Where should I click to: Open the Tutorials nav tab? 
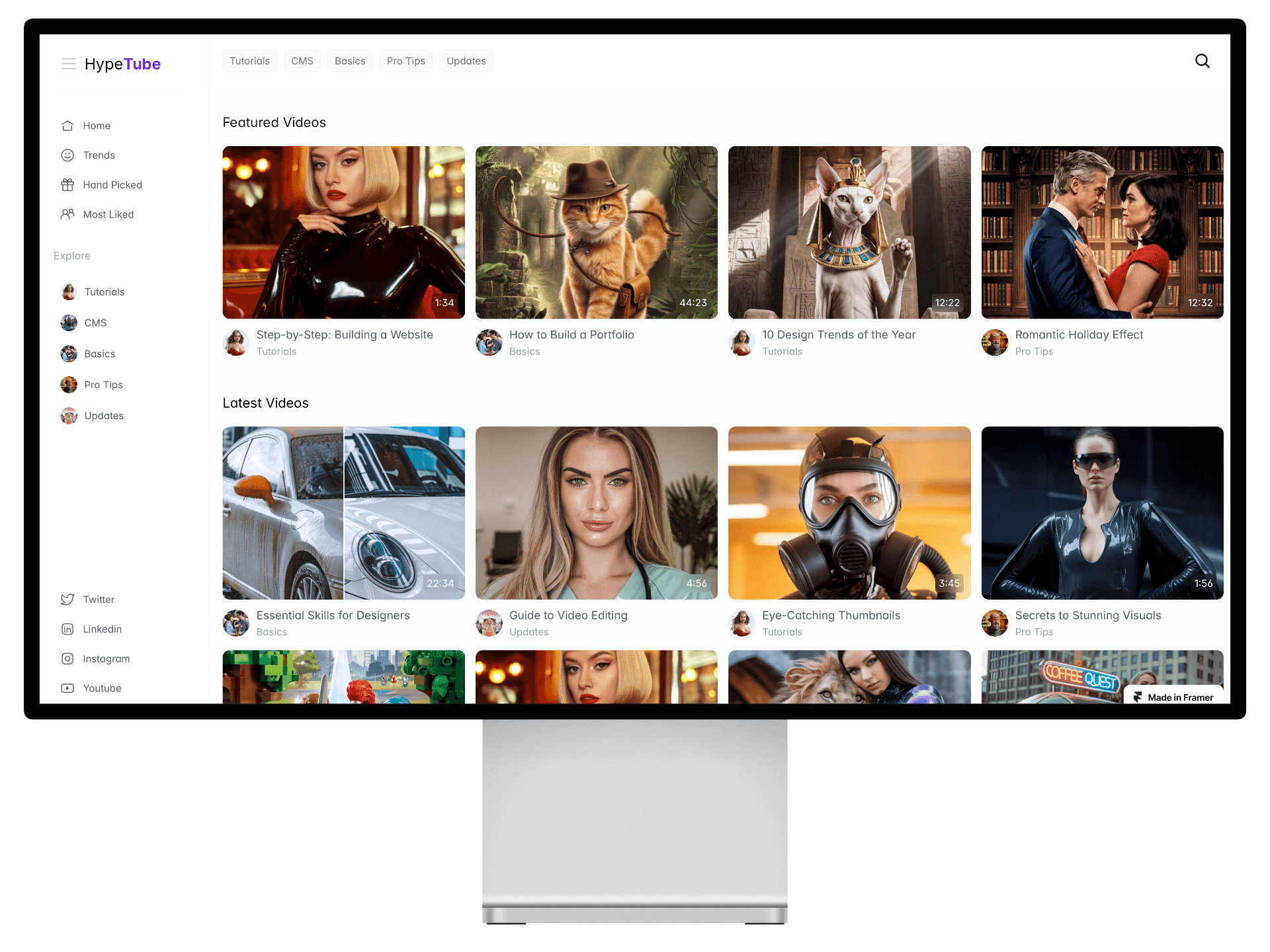pyautogui.click(x=248, y=61)
